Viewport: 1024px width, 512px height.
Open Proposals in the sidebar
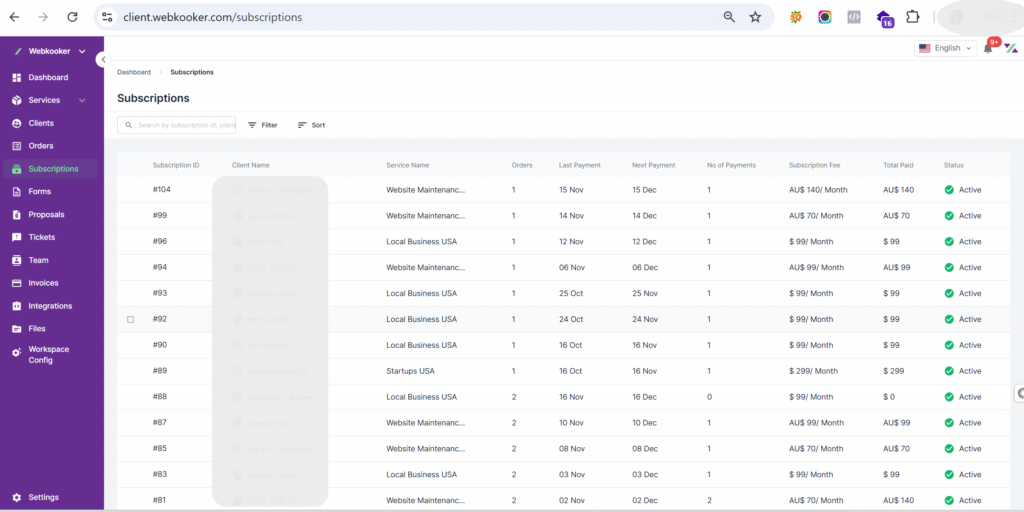tap(46, 214)
